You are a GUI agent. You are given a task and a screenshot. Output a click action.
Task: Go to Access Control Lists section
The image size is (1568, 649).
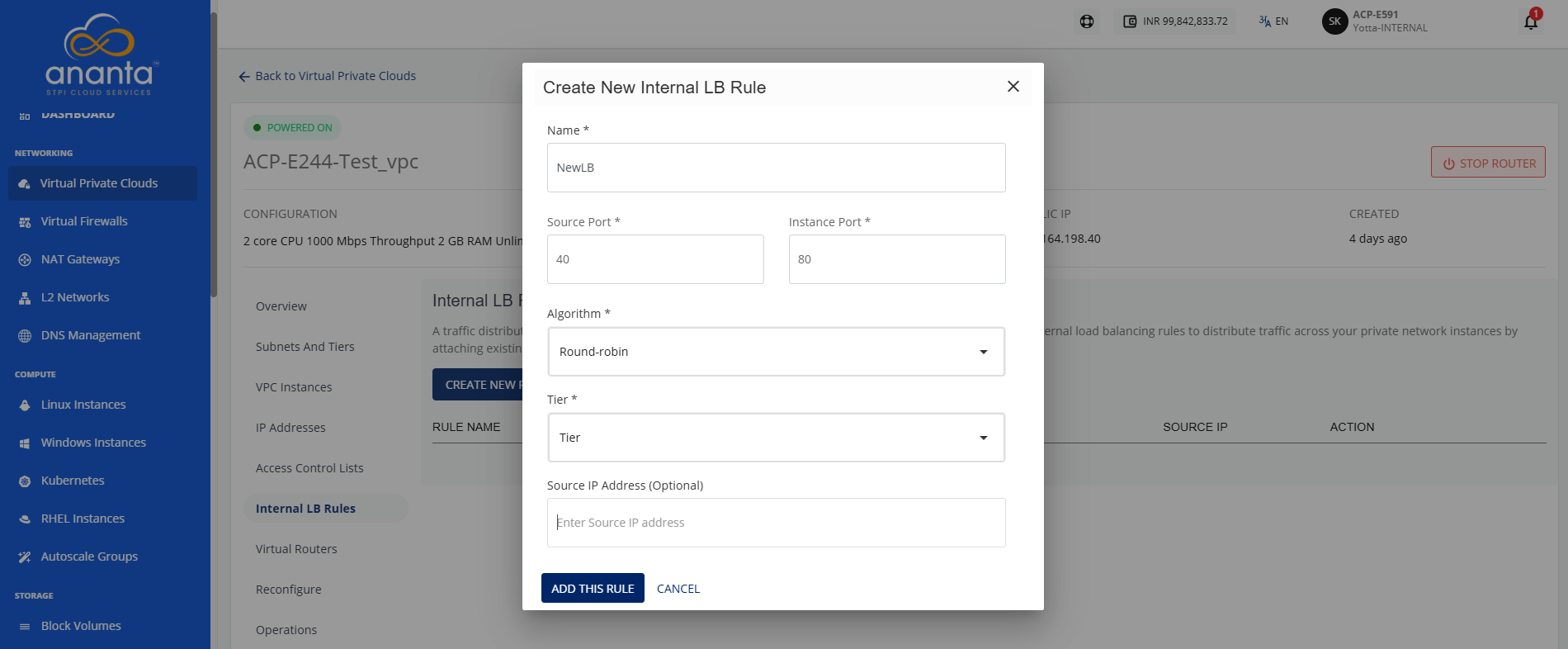[x=309, y=468]
